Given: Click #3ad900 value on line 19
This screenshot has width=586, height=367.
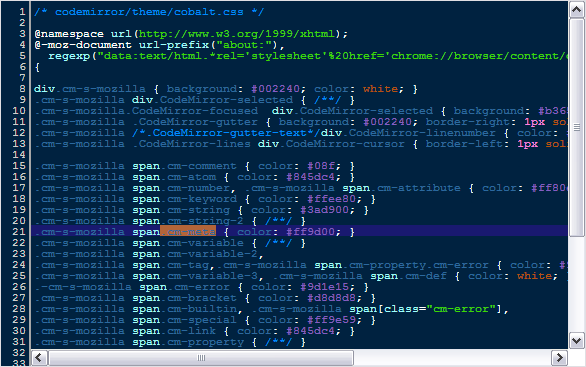Looking at the screenshot, I should point(324,210).
